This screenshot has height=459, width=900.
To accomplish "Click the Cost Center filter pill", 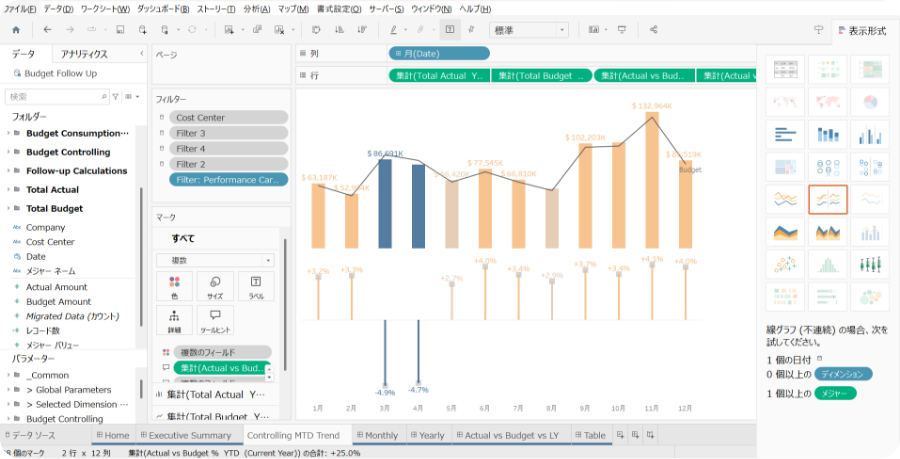I will click(x=228, y=118).
